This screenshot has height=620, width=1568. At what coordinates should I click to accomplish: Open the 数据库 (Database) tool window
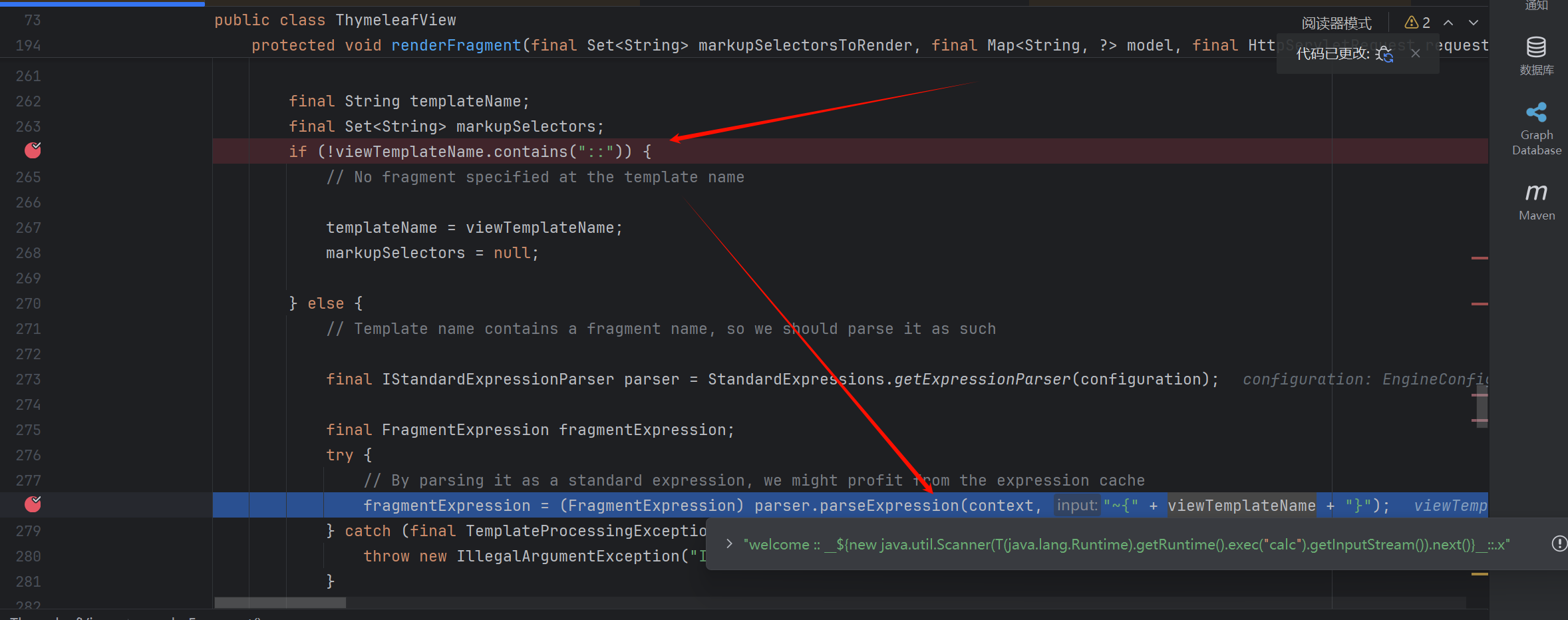tap(1536, 56)
